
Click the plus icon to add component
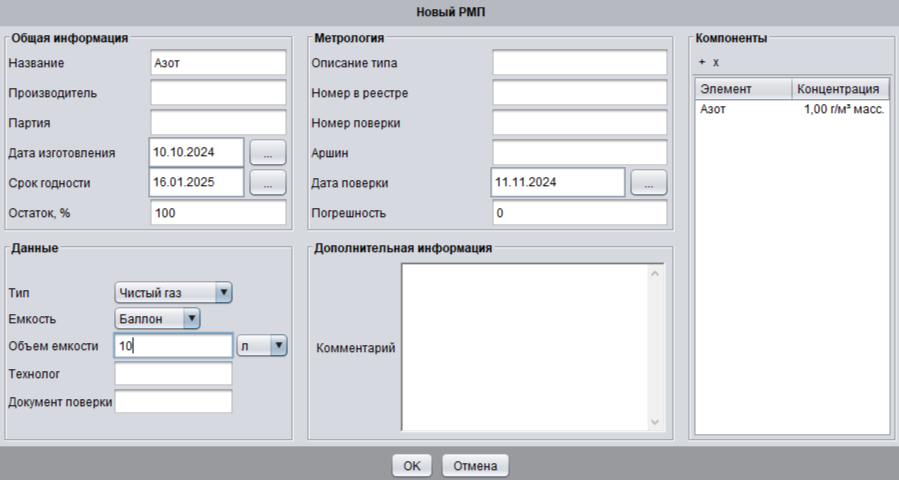tap(702, 62)
